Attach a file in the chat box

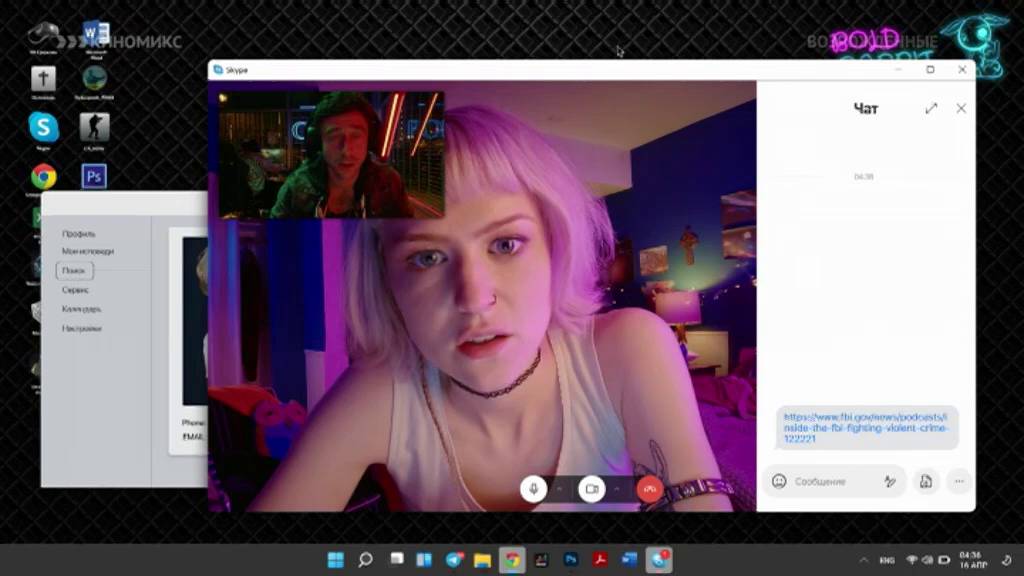pyautogui.click(x=926, y=481)
